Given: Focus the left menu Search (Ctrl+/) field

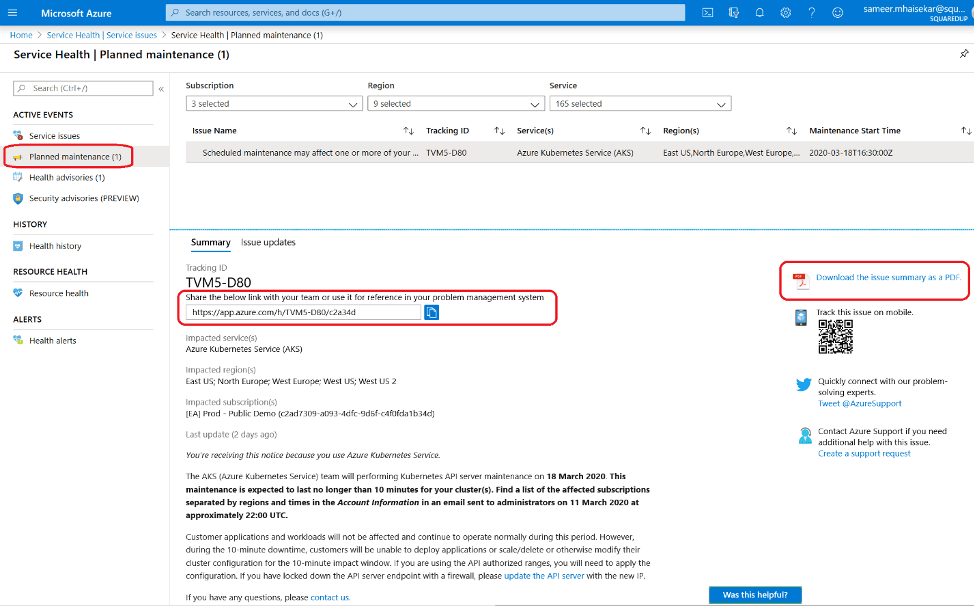Looking at the screenshot, I should [83, 88].
